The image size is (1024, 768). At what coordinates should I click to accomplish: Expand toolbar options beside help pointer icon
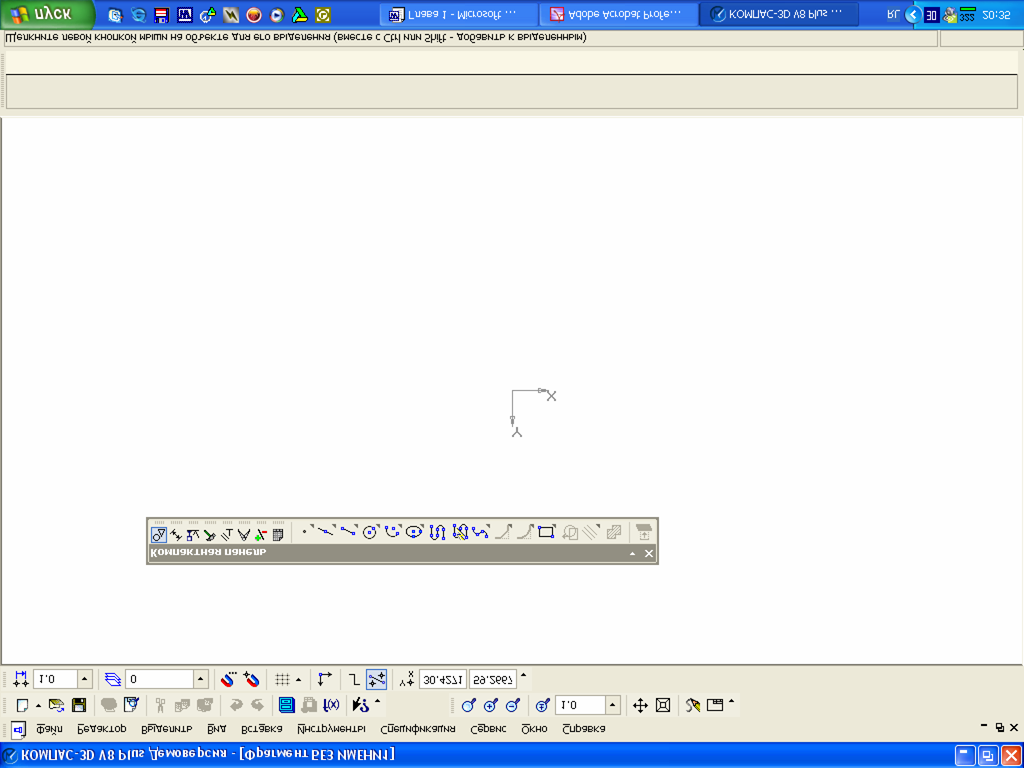click(377, 701)
